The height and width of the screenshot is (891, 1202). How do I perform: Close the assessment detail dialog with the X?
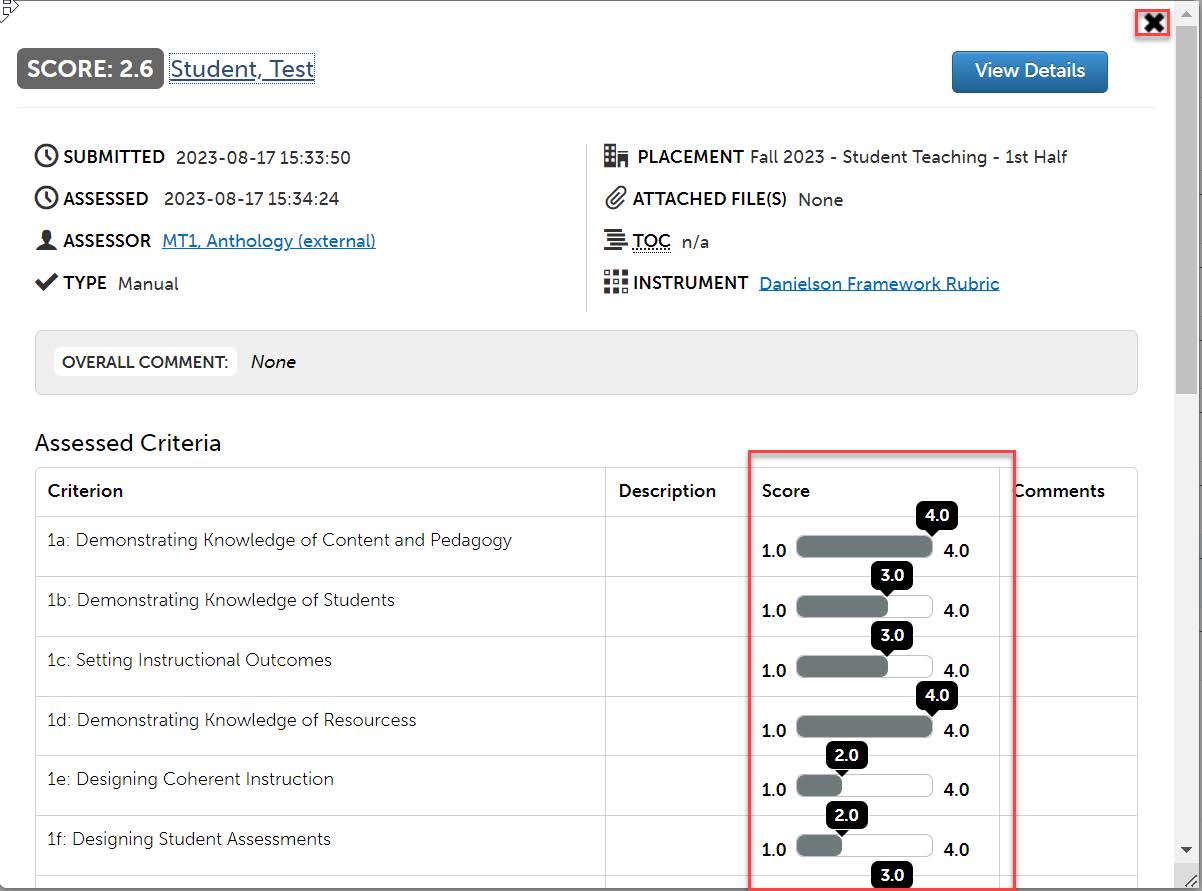[x=1154, y=22]
